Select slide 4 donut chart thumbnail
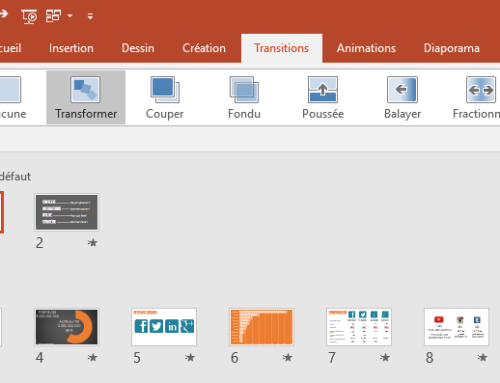This screenshot has height=383, width=500. (x=67, y=327)
